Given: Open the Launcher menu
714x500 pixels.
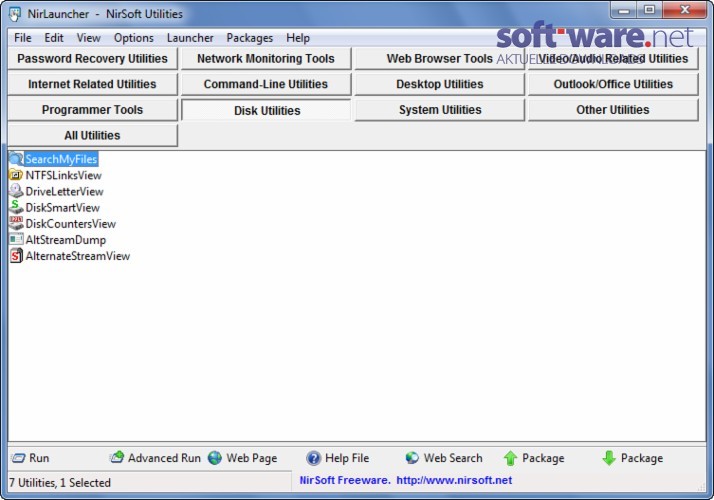Looking at the screenshot, I should [x=190, y=38].
